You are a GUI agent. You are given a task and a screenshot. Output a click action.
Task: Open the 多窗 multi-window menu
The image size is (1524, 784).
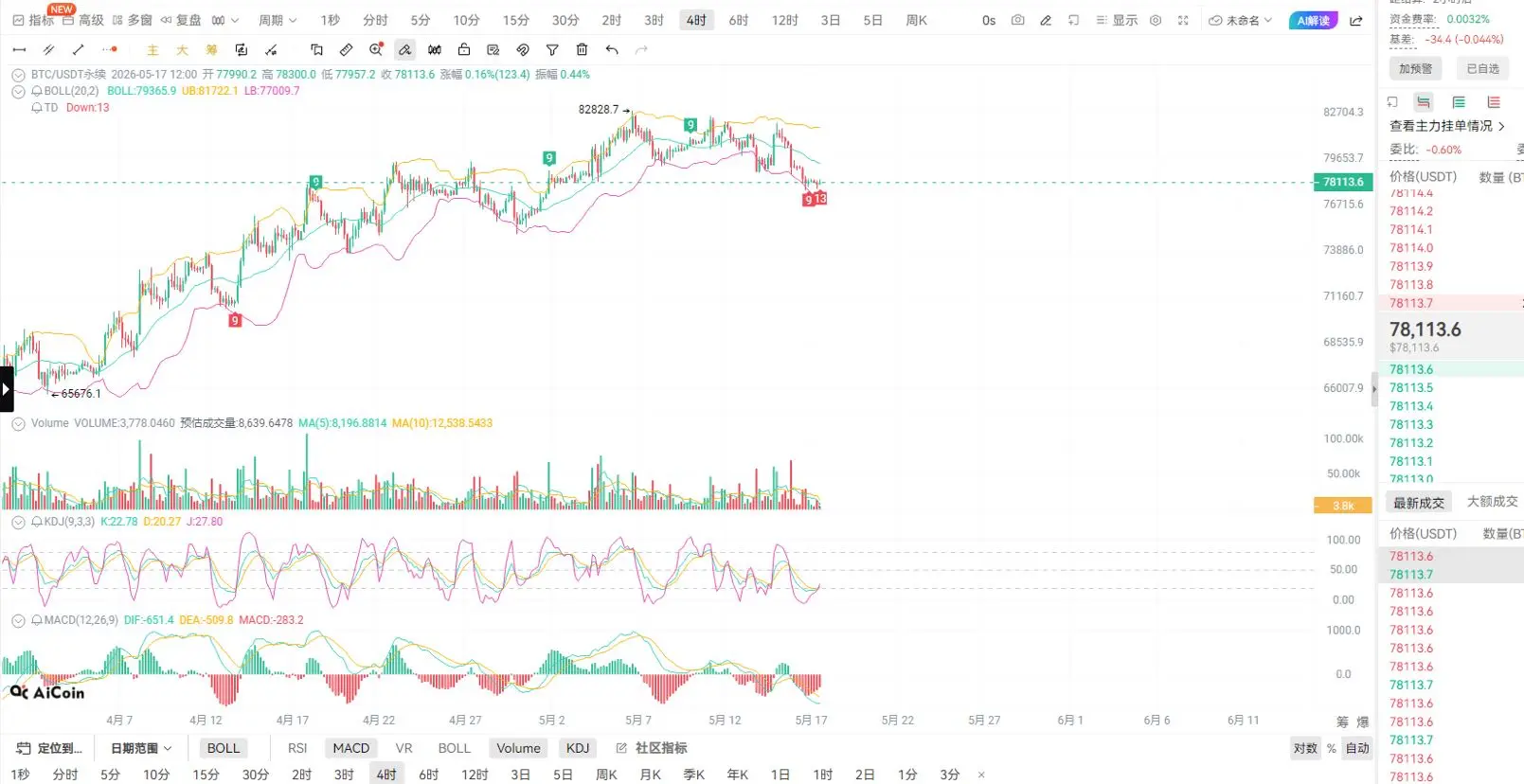click(132, 20)
